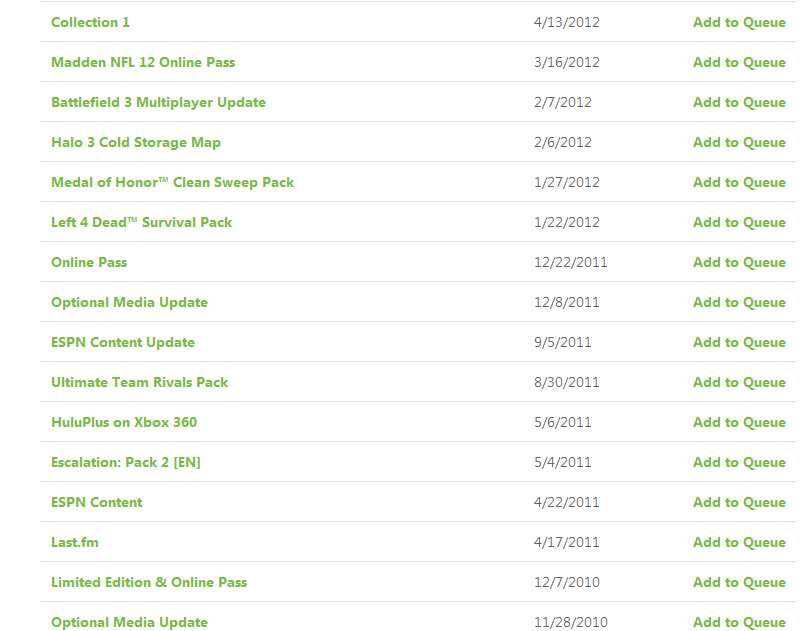Add ESPN Content Update to queue

tap(739, 342)
